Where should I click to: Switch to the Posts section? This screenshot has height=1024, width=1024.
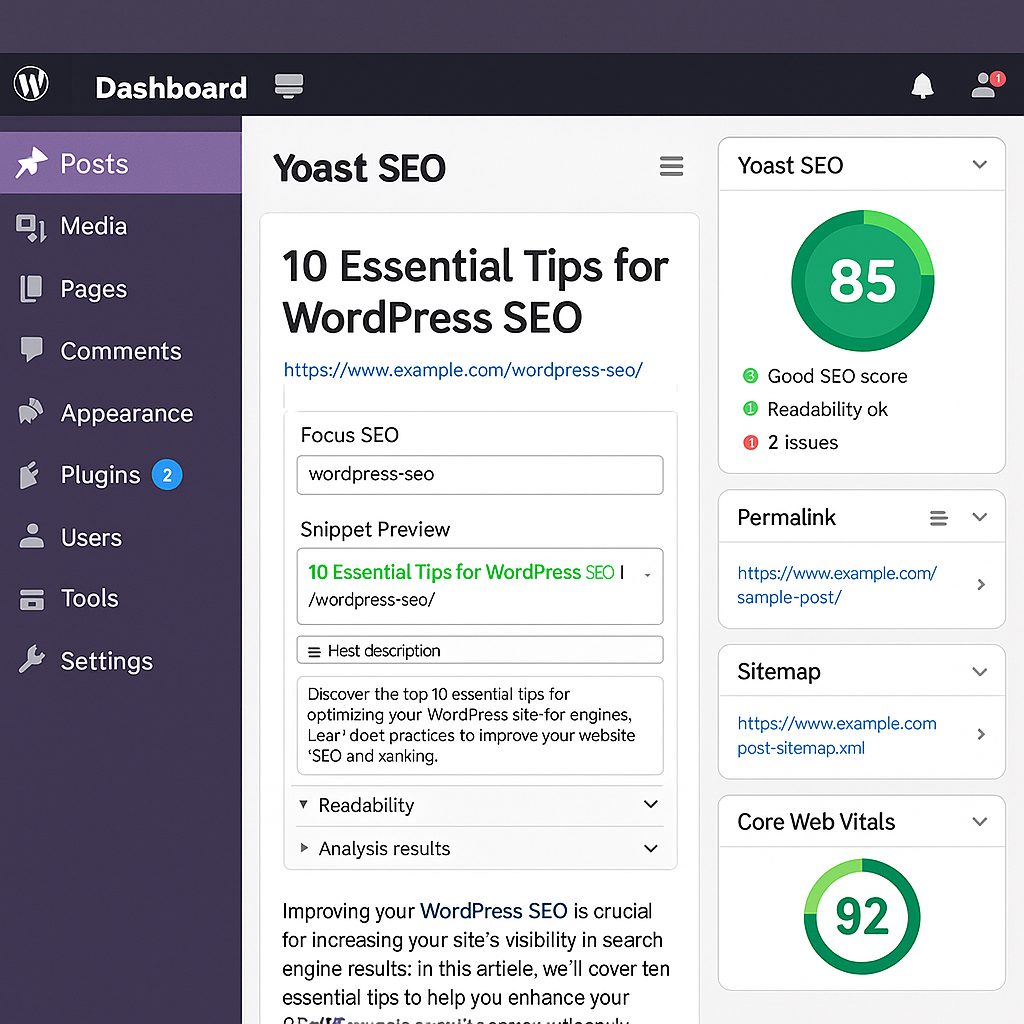(x=96, y=162)
